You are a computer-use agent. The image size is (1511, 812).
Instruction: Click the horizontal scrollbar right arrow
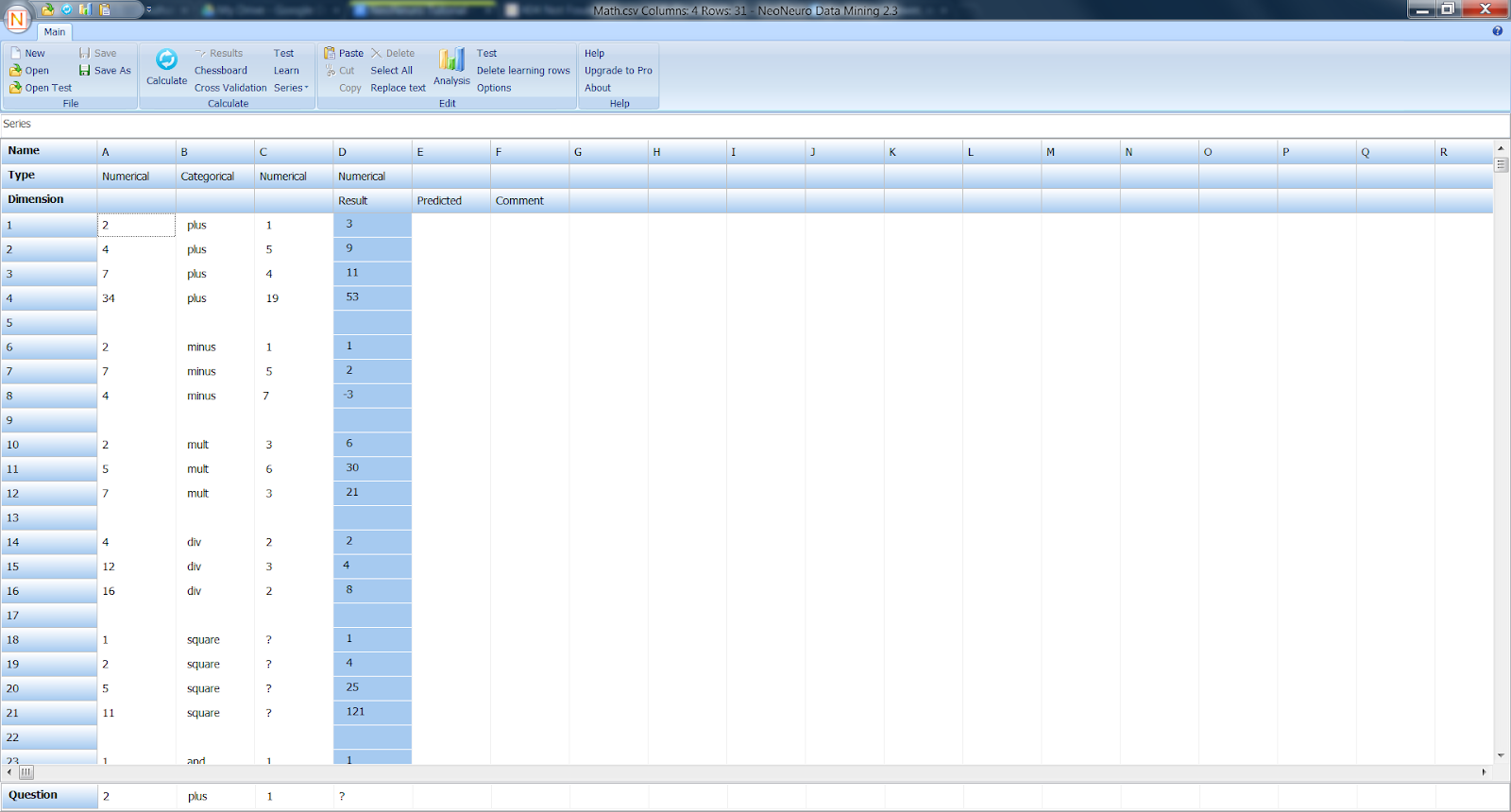pos(1484,772)
